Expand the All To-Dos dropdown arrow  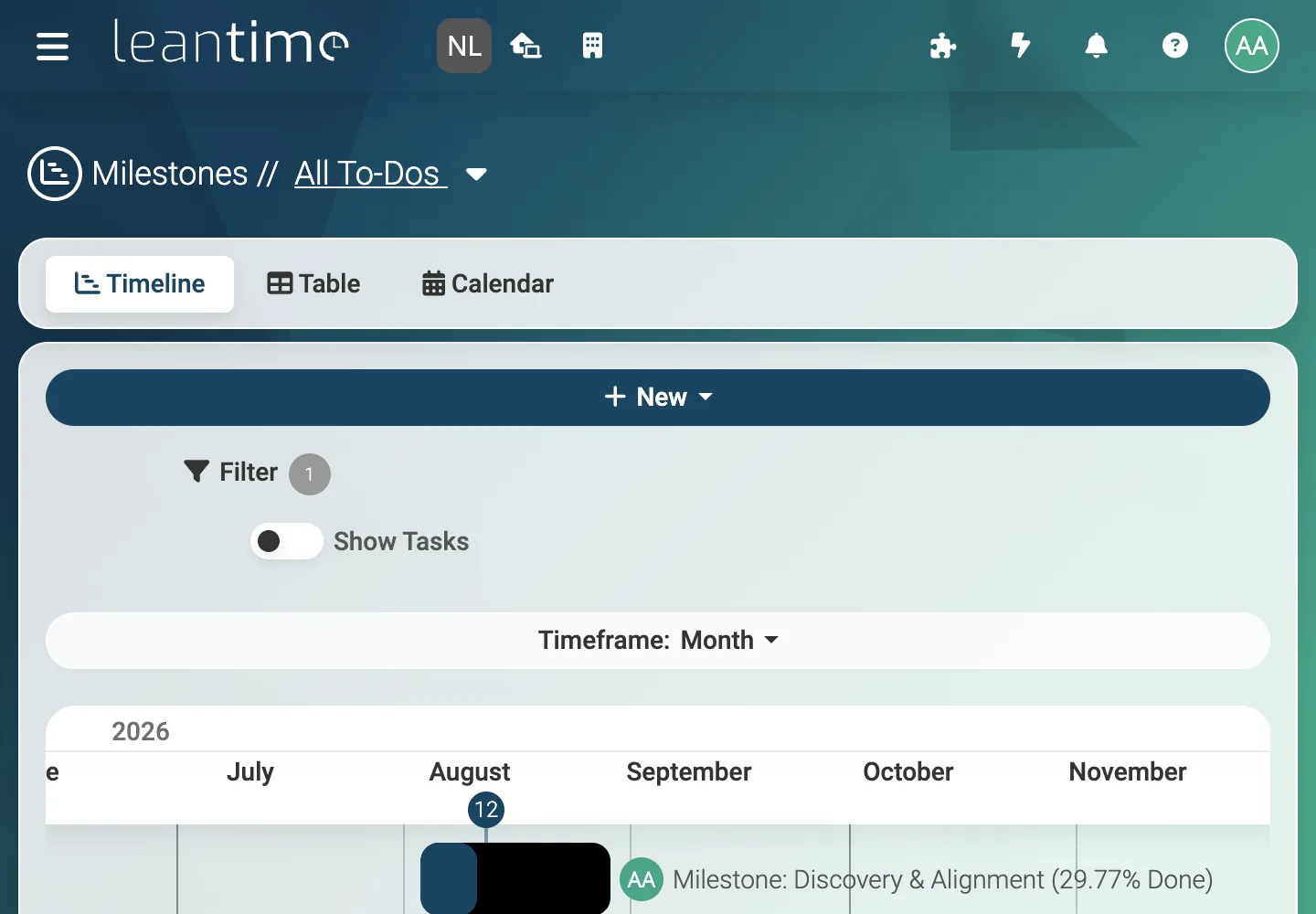point(476,174)
